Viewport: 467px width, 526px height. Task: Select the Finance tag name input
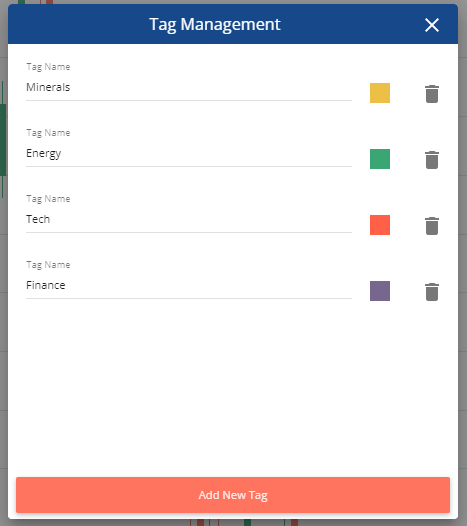[x=189, y=286]
